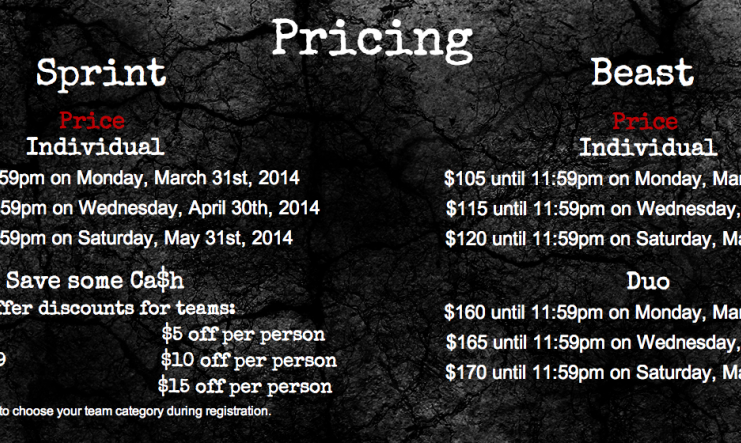Click the $165 Duo price line
Image resolution: width=741 pixels, height=443 pixels.
pos(594,342)
